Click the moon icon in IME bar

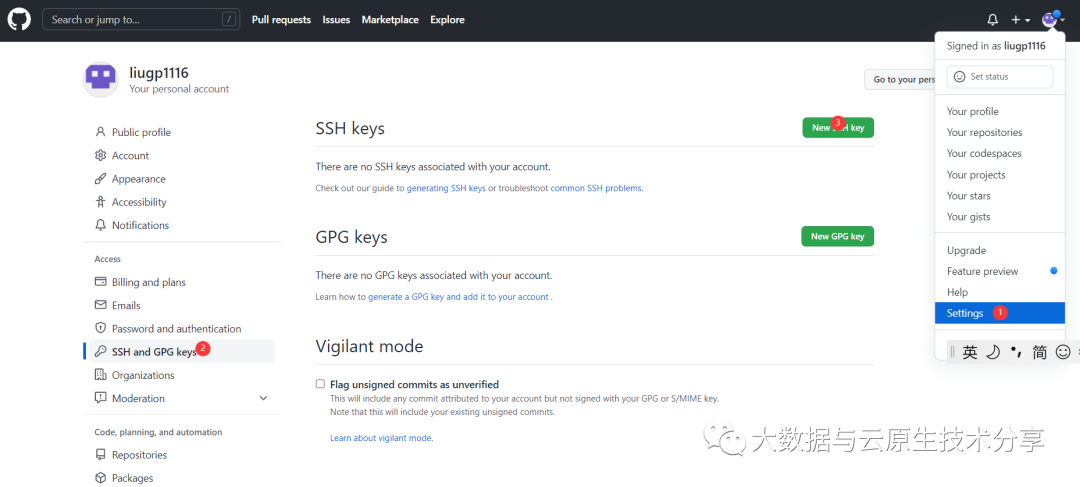coord(993,353)
